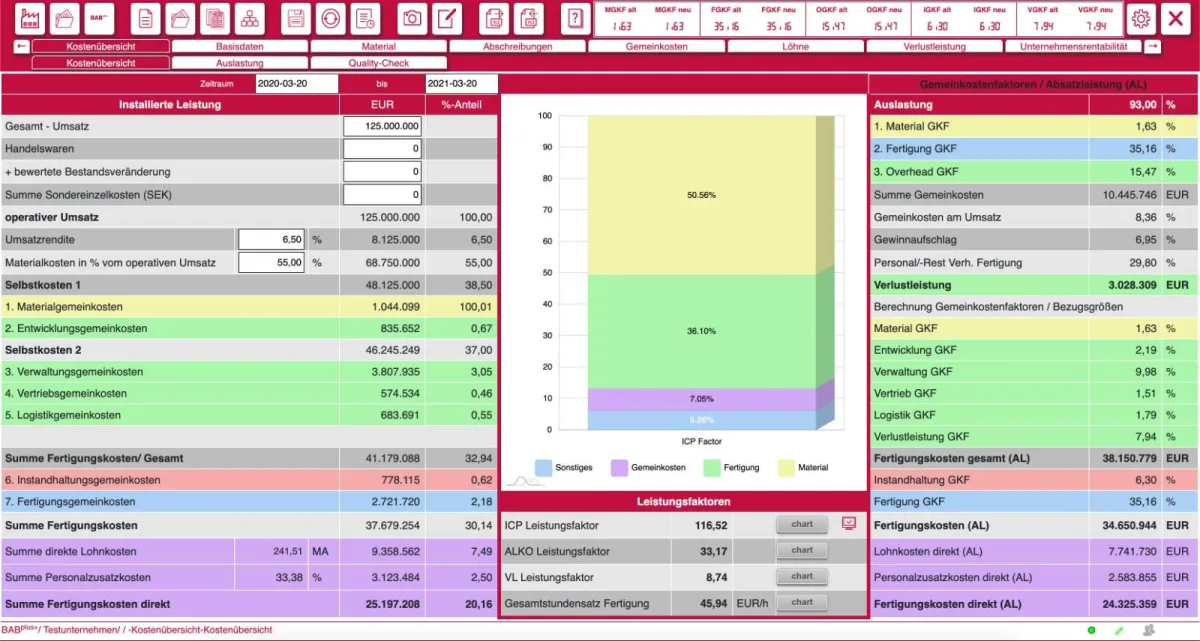
Task: Click the purple Gemeinkosten legend swatch
Action: 620,467
